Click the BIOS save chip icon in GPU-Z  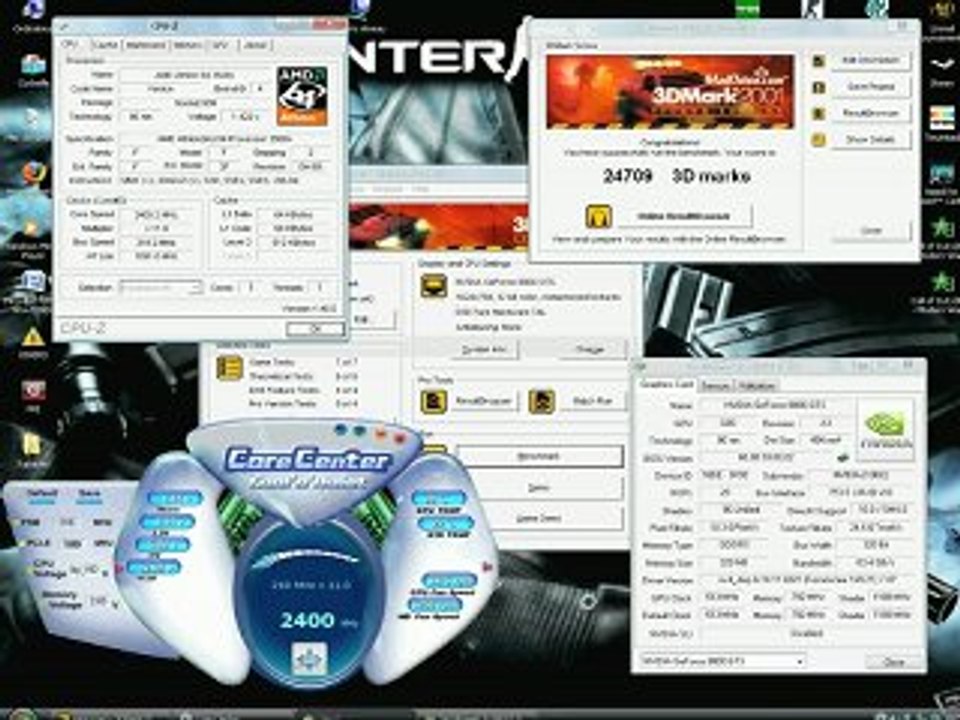click(843, 457)
